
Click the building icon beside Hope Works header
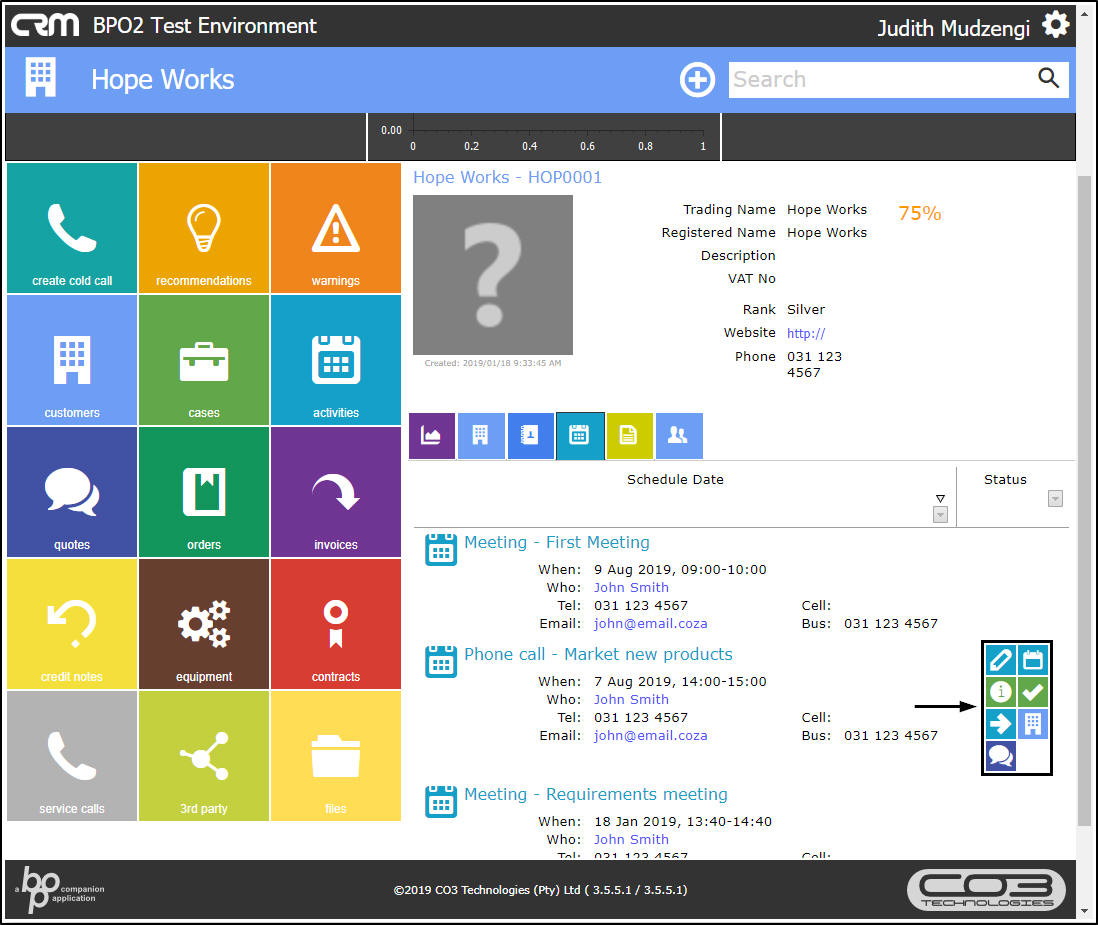point(41,77)
